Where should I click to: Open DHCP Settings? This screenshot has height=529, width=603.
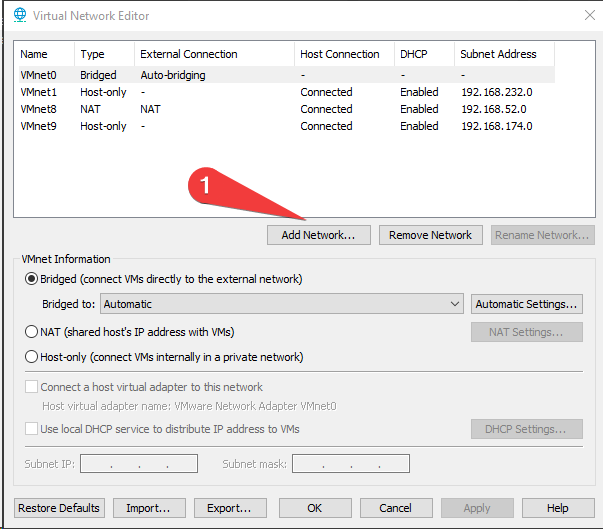[x=527, y=429]
